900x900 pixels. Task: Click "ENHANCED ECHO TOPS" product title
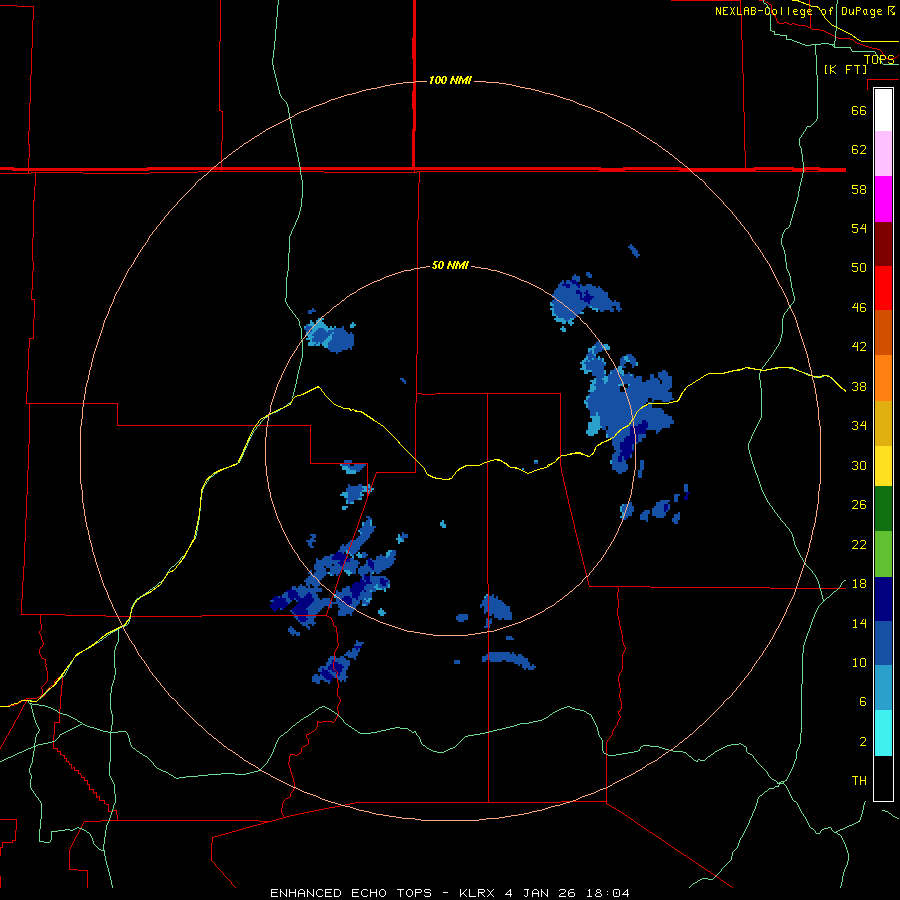click(x=350, y=893)
